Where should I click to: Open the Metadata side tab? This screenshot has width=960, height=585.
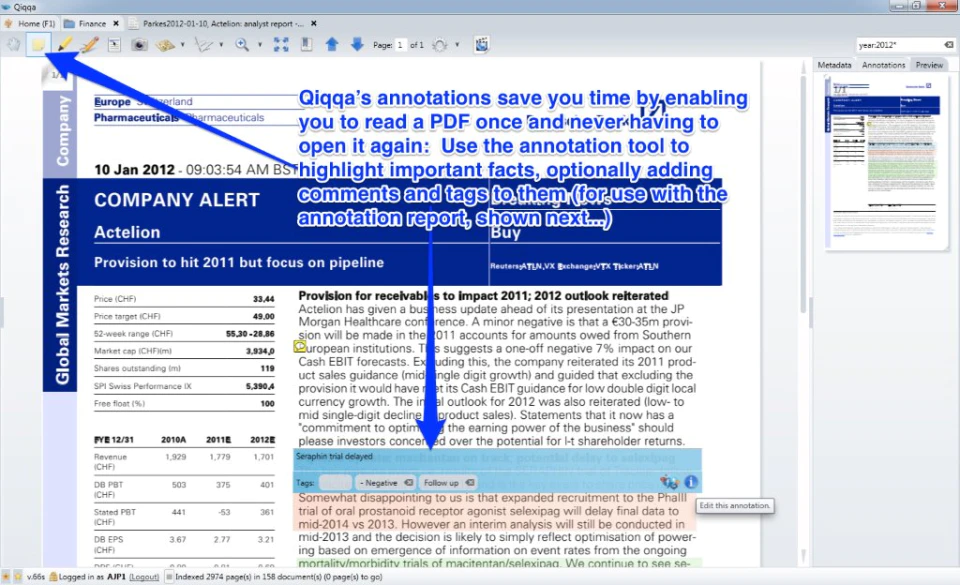tap(834, 65)
